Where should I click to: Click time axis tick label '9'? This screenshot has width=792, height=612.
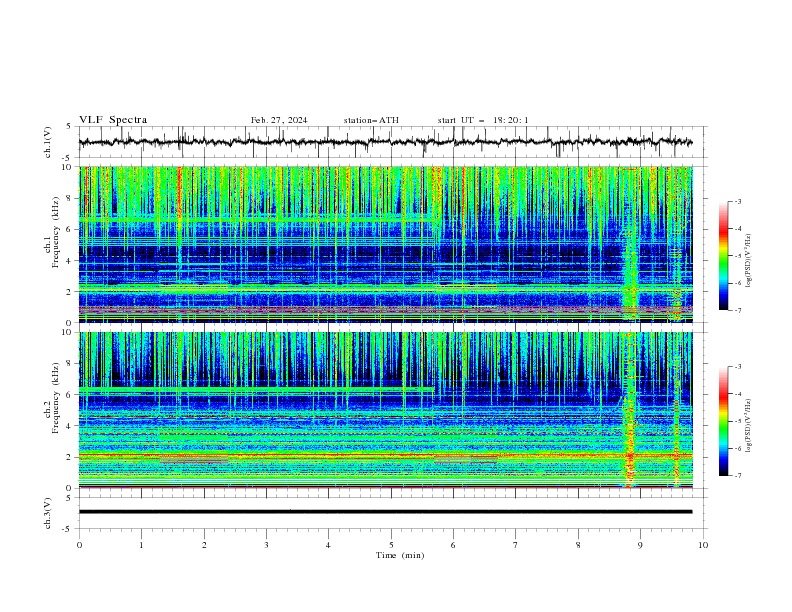(x=640, y=545)
